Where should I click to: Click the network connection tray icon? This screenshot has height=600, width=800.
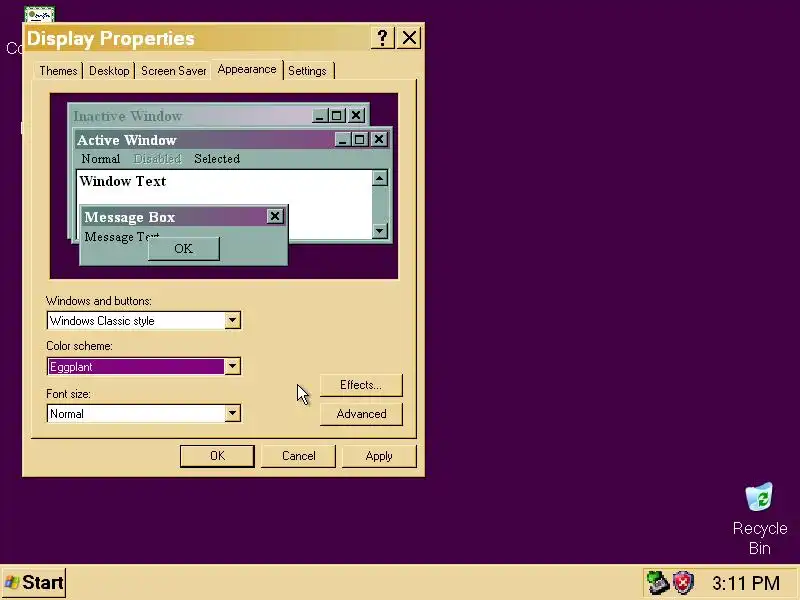point(658,583)
